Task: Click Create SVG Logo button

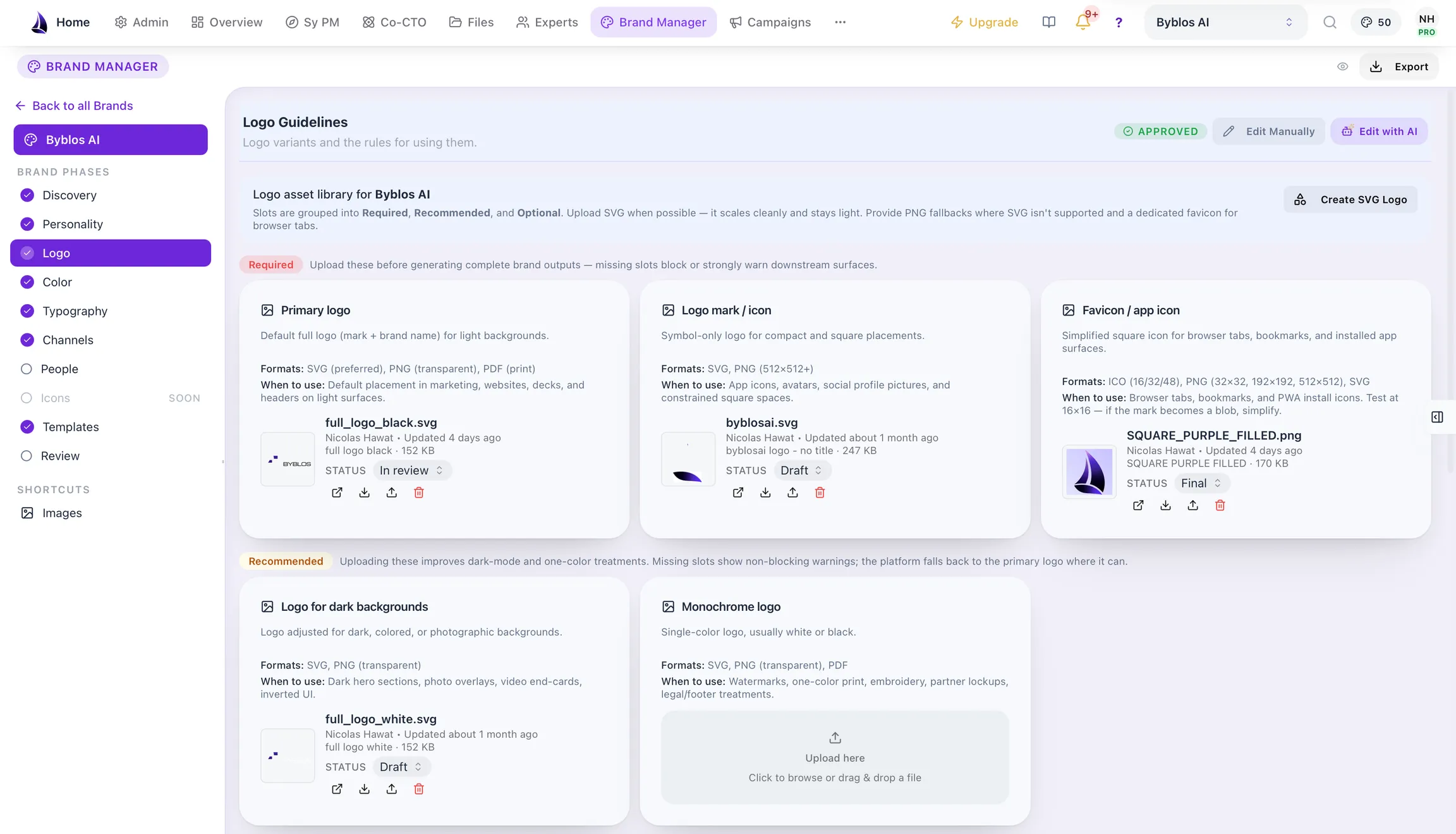Action: tap(1350, 200)
